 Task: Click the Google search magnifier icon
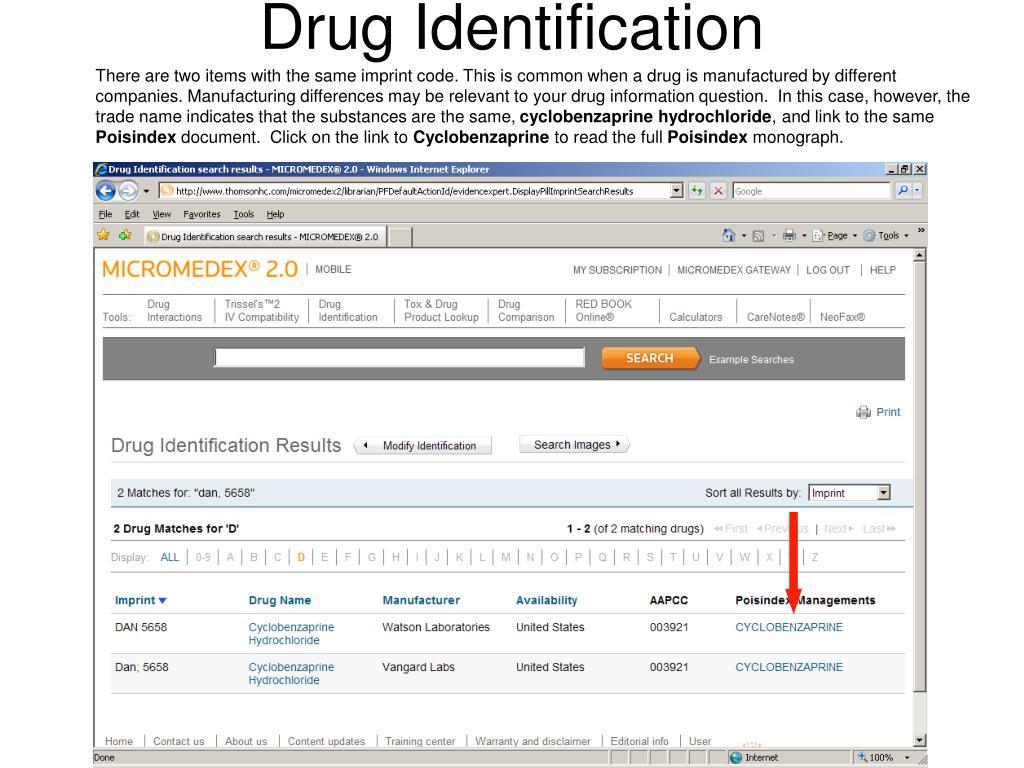pos(903,191)
